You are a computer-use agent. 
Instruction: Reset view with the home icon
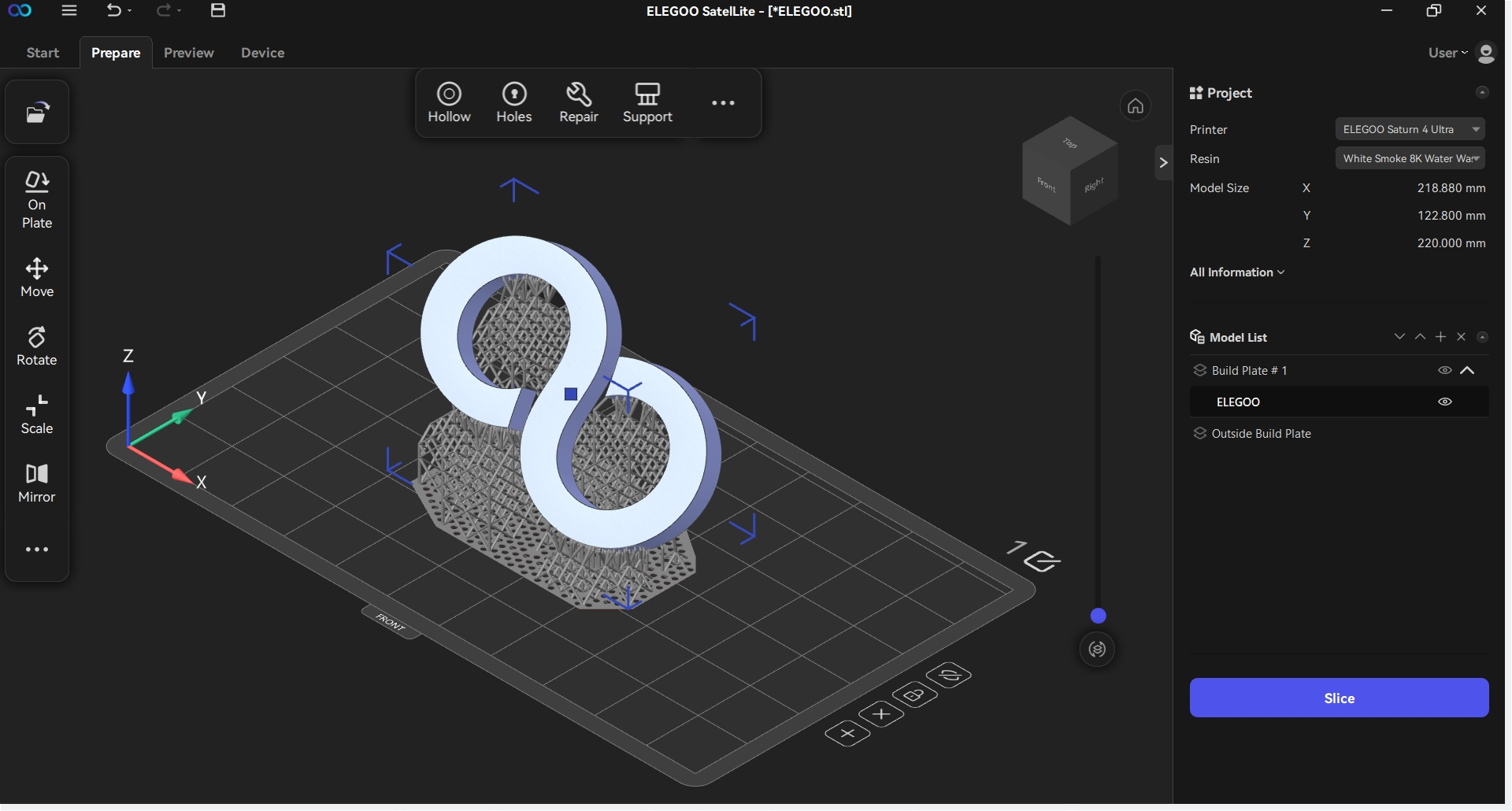(1135, 106)
